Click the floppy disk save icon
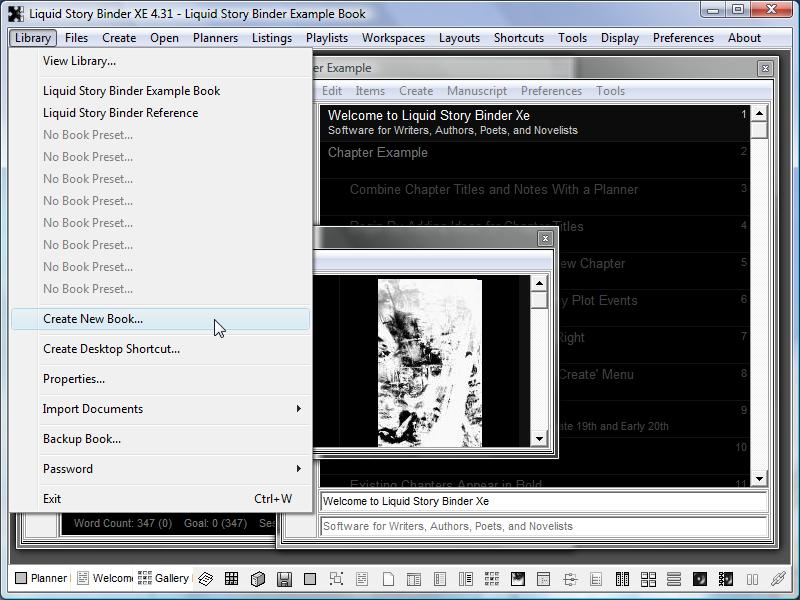The width and height of the screenshot is (800, 600). (x=284, y=579)
